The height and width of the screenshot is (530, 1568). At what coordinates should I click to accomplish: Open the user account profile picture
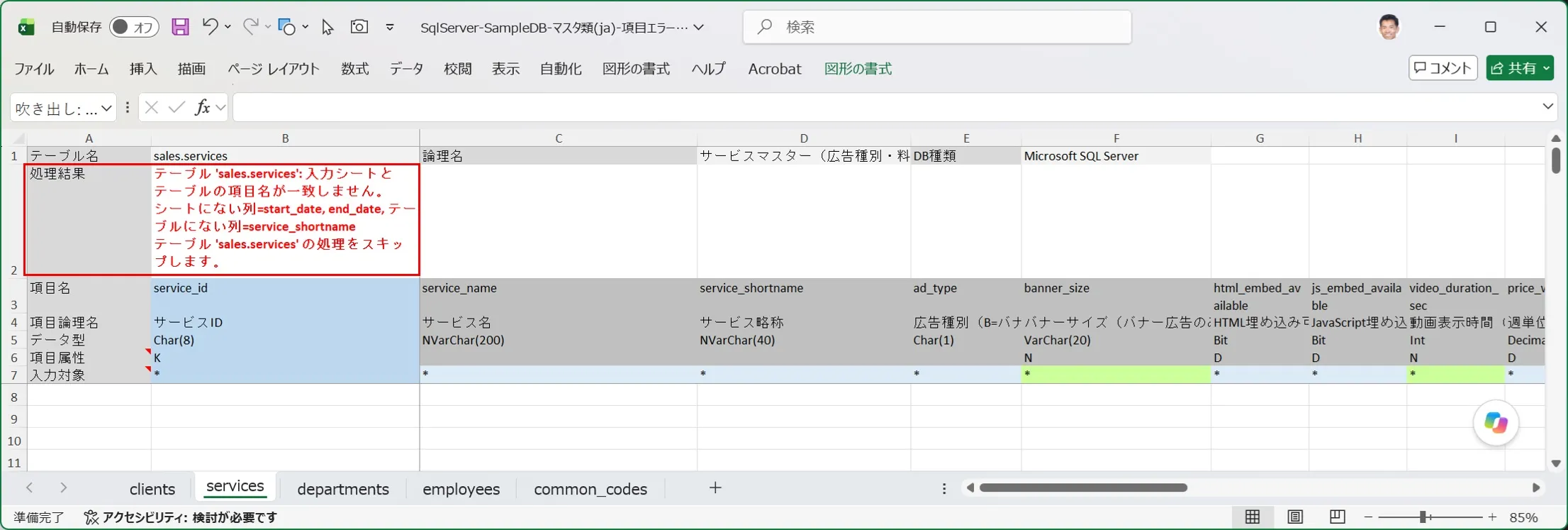1389,27
